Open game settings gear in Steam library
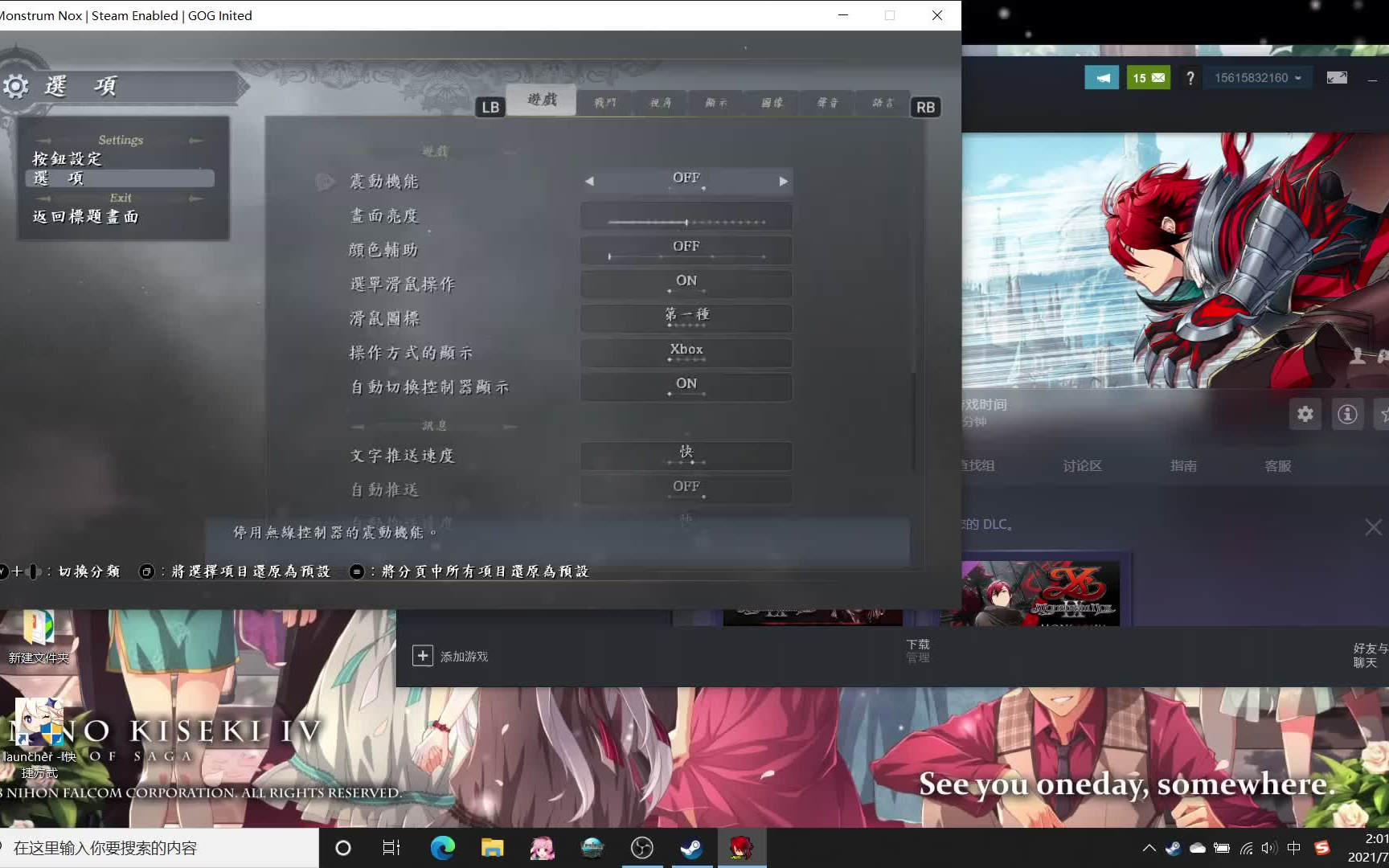The height and width of the screenshot is (868, 1389). click(x=1305, y=414)
